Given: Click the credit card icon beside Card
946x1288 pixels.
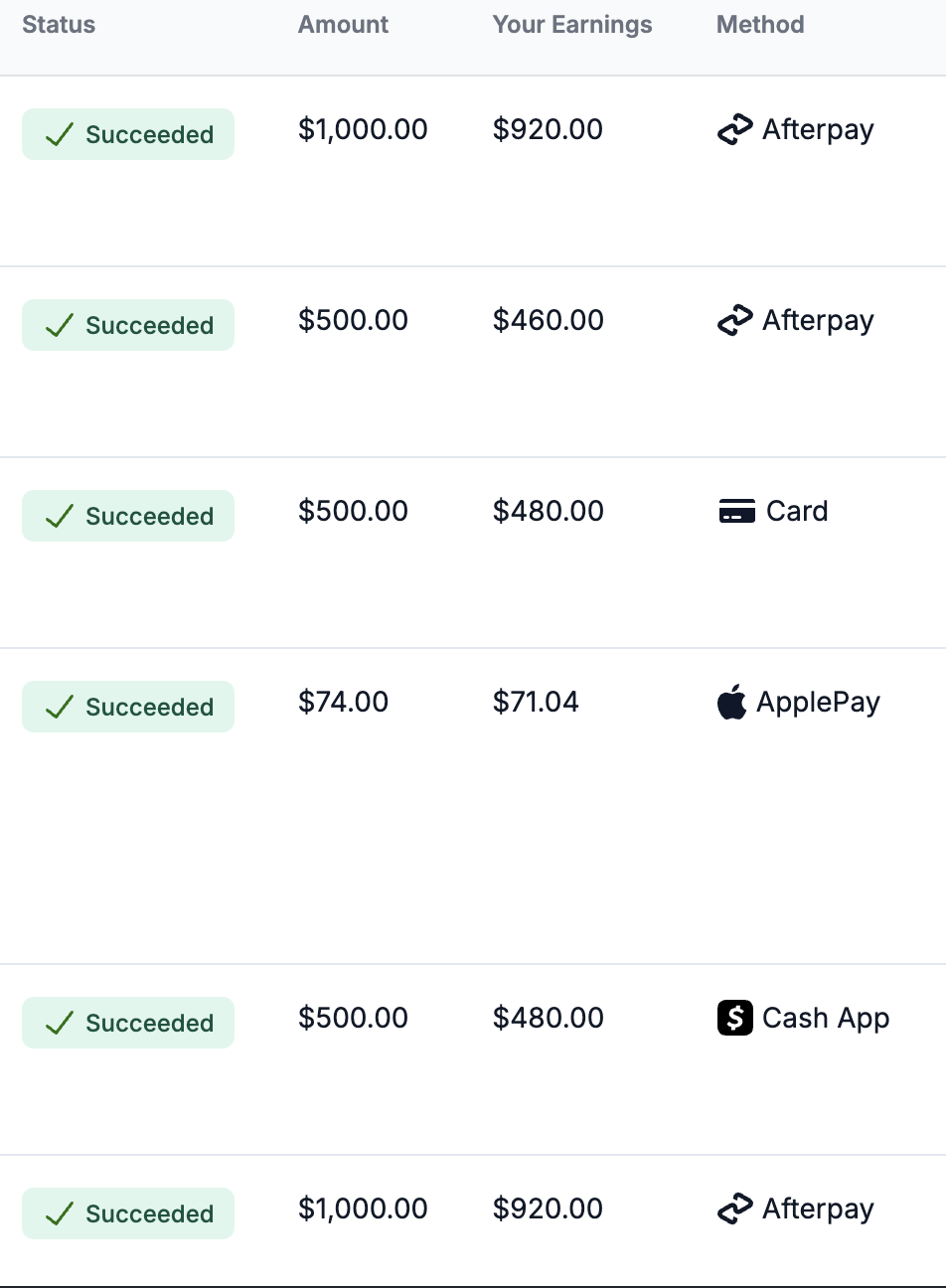Looking at the screenshot, I should coord(736,512).
